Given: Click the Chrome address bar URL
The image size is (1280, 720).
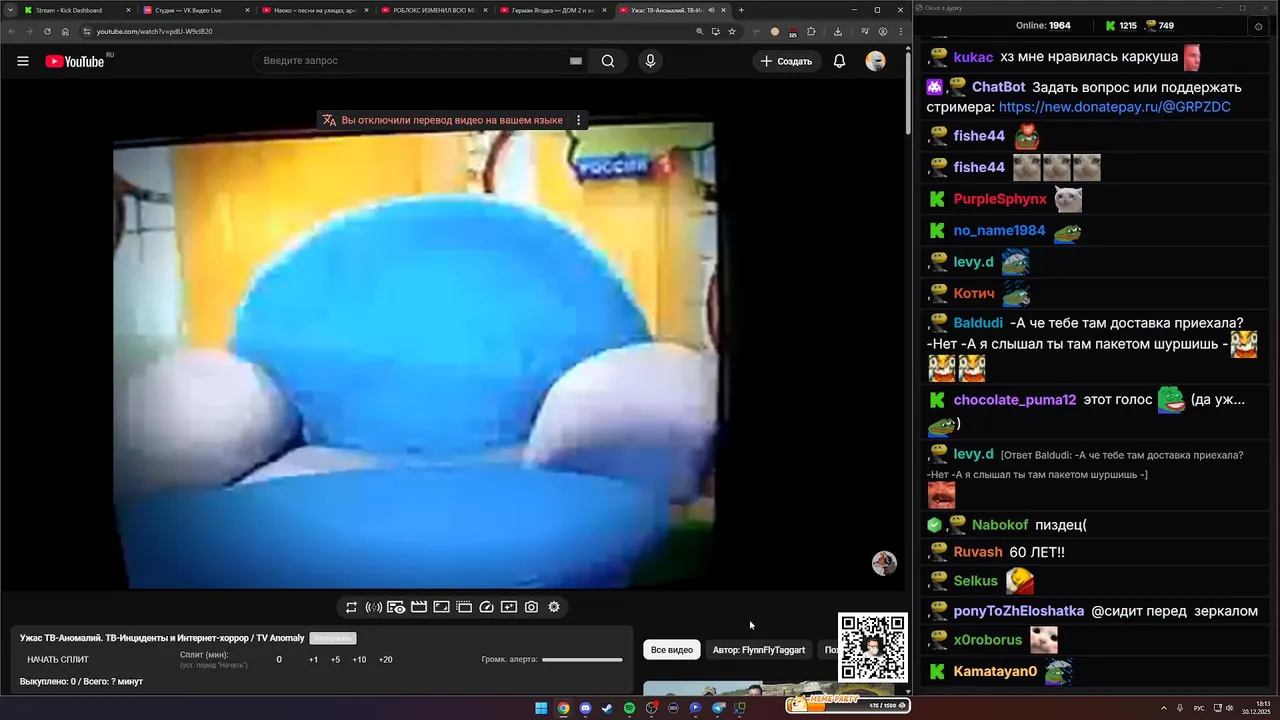Looking at the screenshot, I should tap(154, 31).
